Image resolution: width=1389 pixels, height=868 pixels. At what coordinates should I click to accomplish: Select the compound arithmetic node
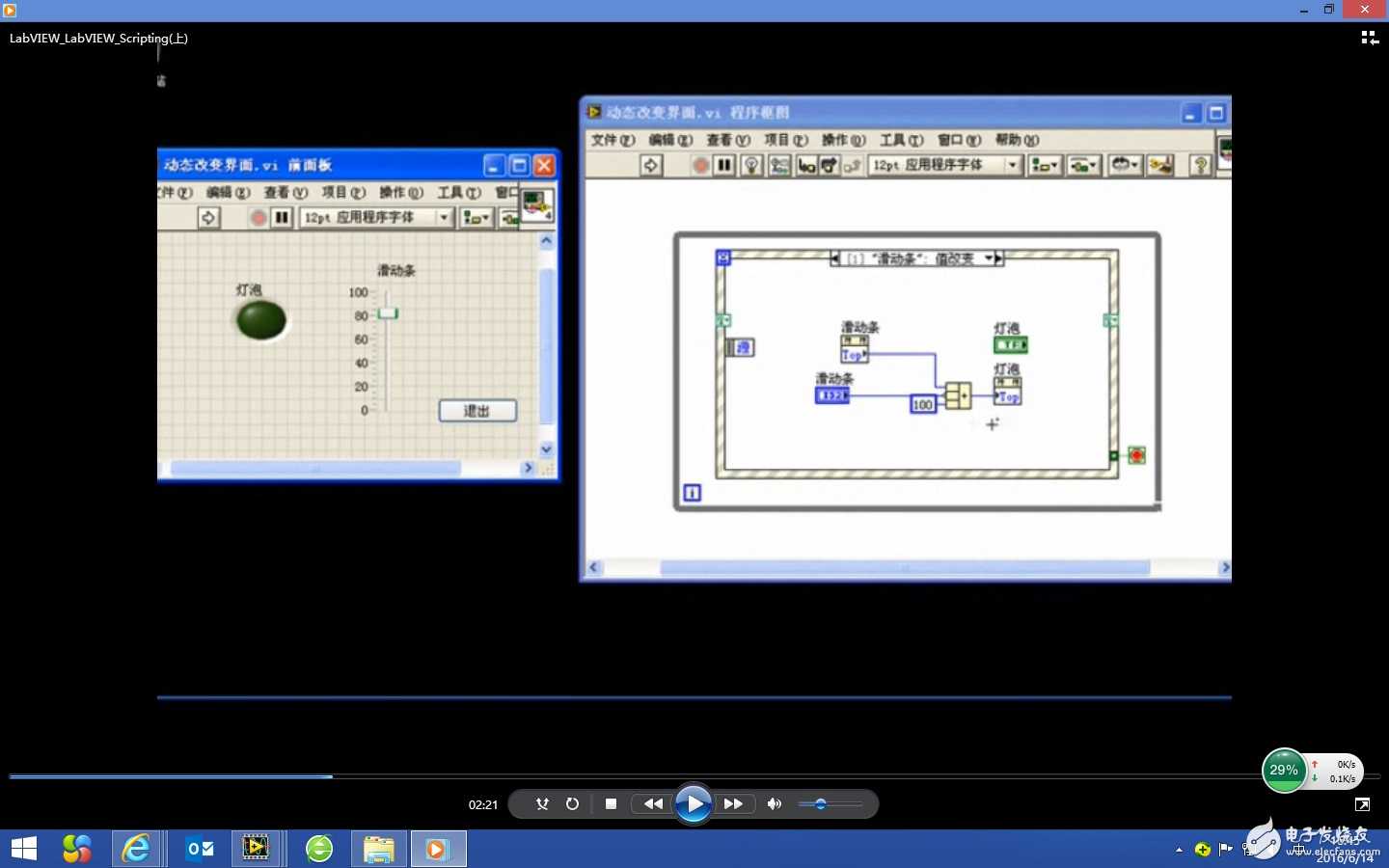pyautogui.click(x=958, y=395)
